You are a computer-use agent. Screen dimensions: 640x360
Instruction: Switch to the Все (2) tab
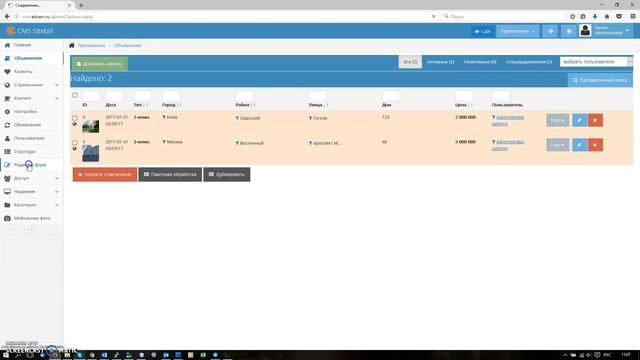(410, 62)
